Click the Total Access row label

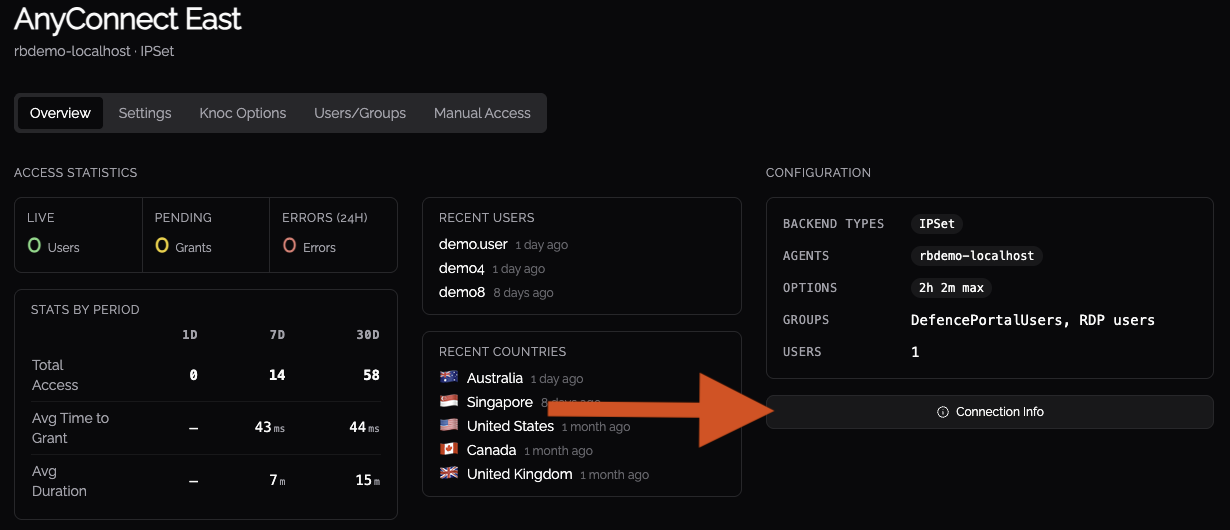click(55, 375)
